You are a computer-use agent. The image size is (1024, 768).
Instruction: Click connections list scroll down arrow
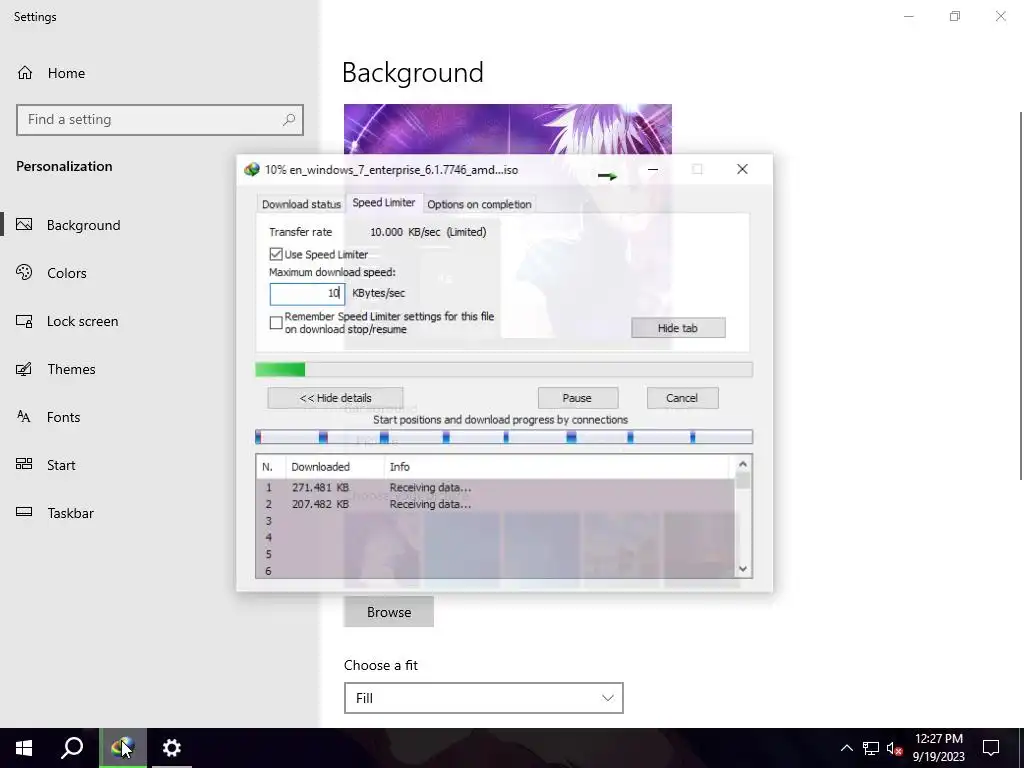tap(743, 569)
